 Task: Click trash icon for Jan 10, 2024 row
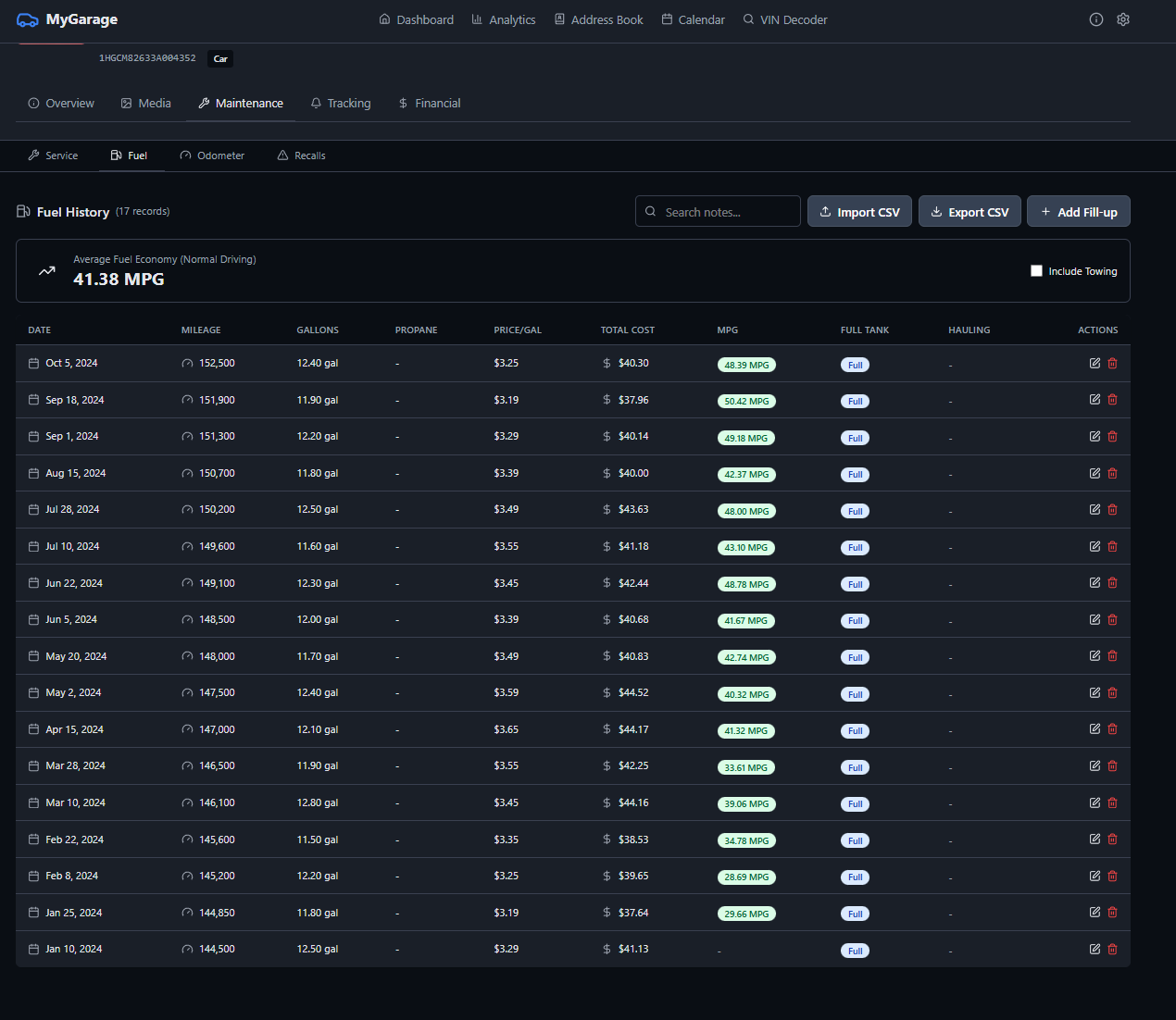click(1112, 950)
